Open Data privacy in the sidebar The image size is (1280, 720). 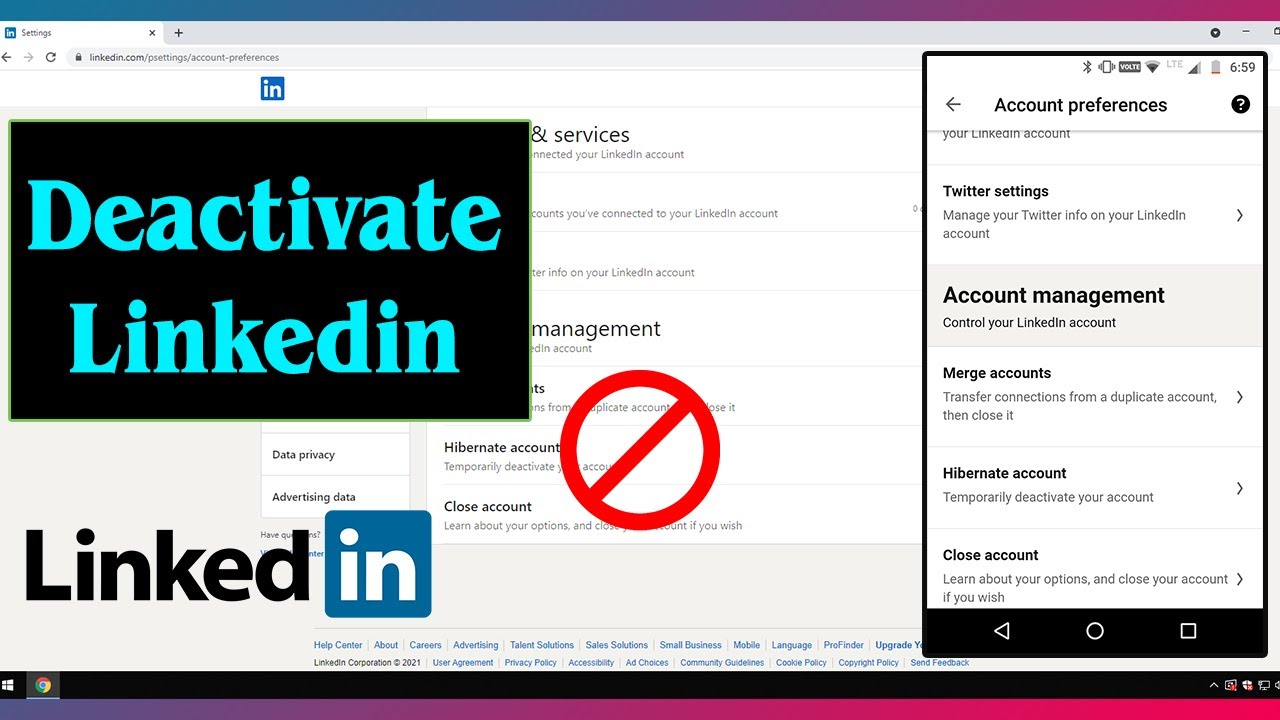coord(335,455)
